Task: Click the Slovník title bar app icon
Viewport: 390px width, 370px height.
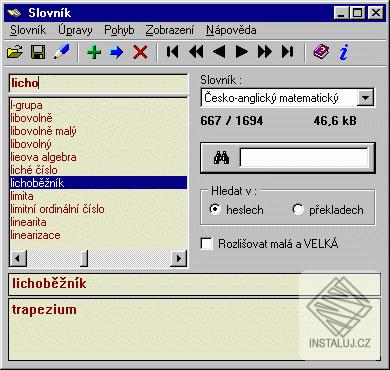Action: pyautogui.click(x=15, y=13)
